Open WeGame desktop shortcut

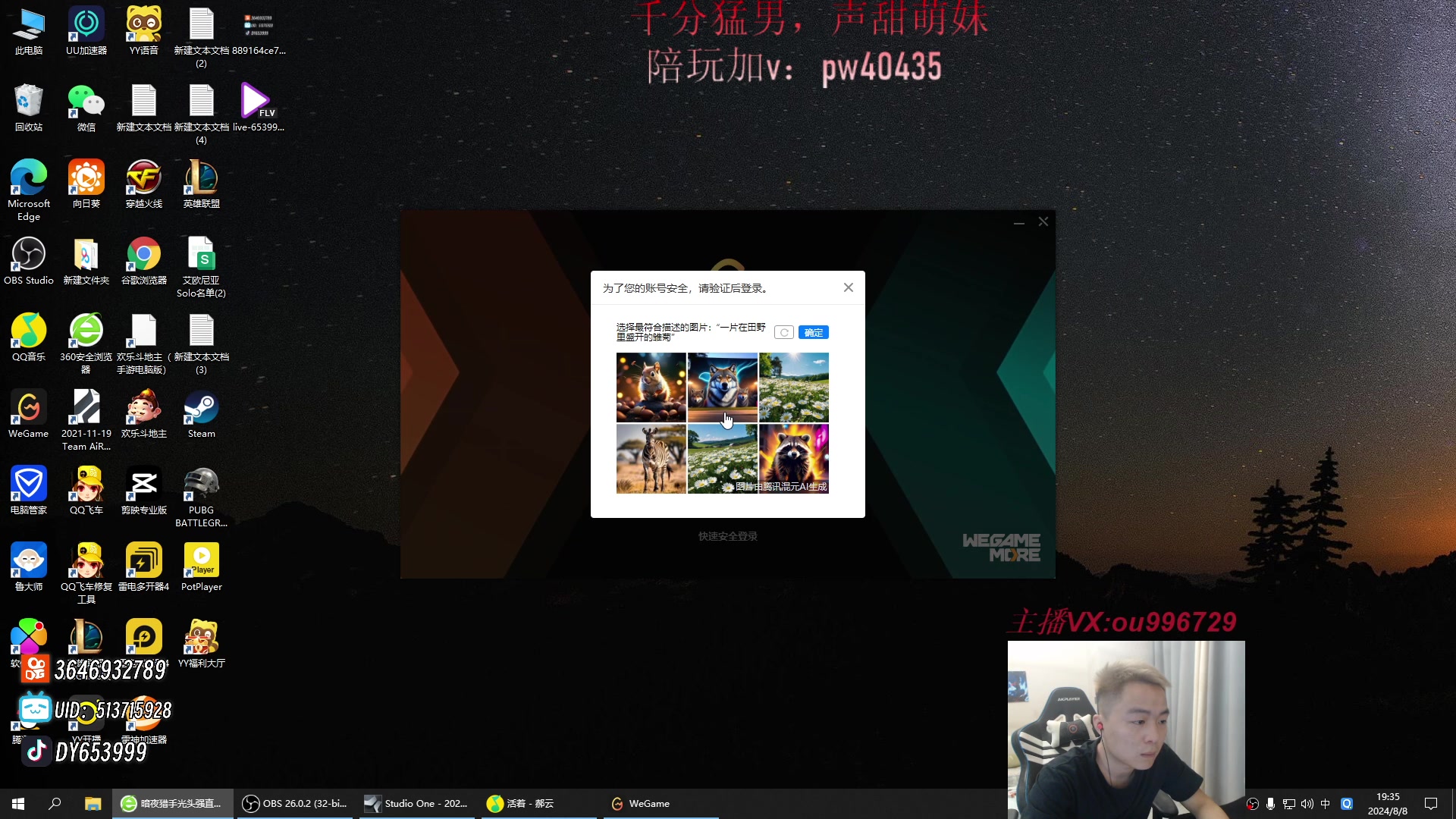29,415
